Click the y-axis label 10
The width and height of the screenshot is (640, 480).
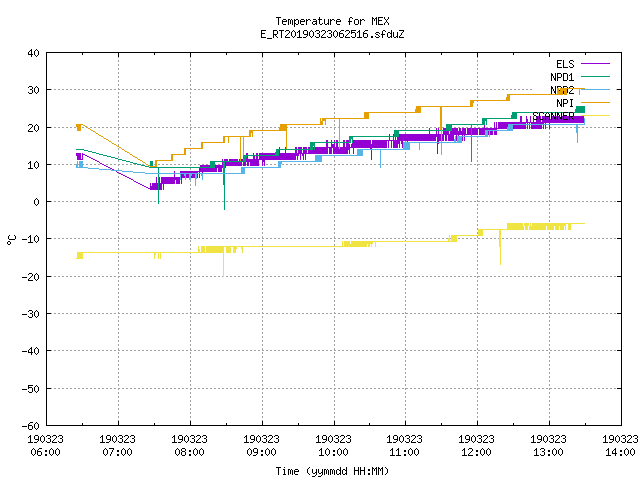(33, 165)
